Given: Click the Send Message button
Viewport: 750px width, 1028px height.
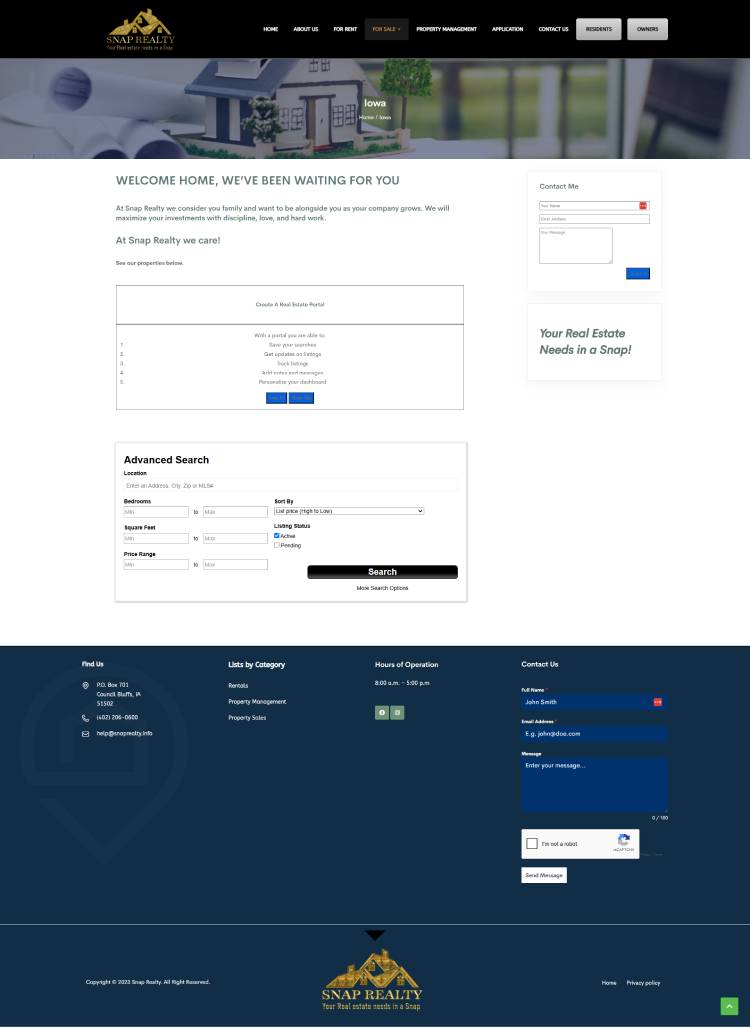Looking at the screenshot, I should [544, 875].
